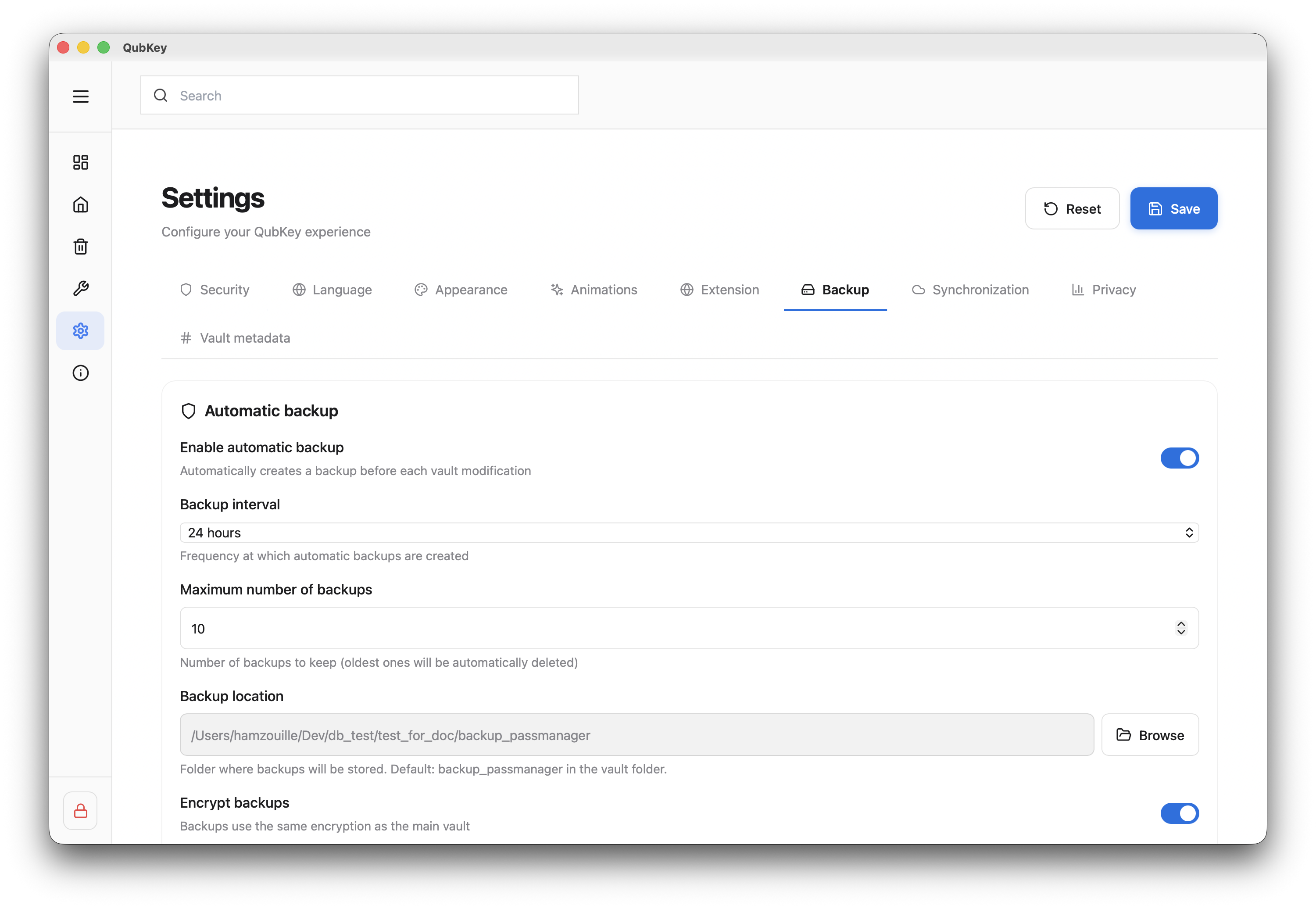Screen dimensions: 1316x909
Task: Switch to the Appearance tab
Action: tap(461, 290)
